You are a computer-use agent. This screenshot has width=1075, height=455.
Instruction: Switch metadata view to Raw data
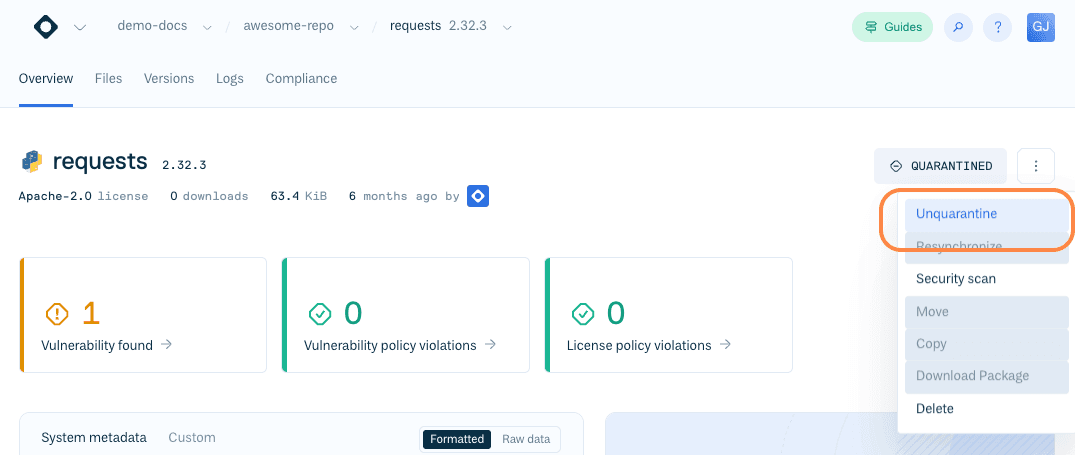click(x=526, y=439)
